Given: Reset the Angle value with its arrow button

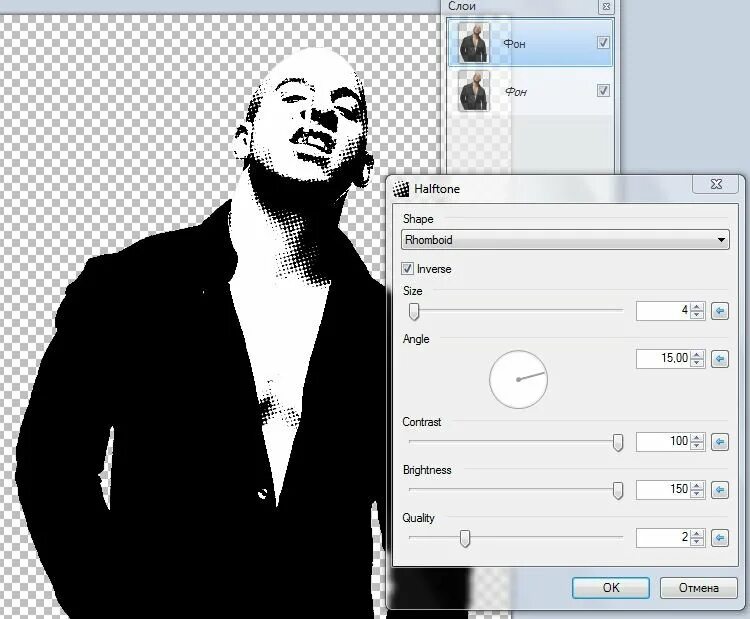Looking at the screenshot, I should pyautogui.click(x=719, y=359).
